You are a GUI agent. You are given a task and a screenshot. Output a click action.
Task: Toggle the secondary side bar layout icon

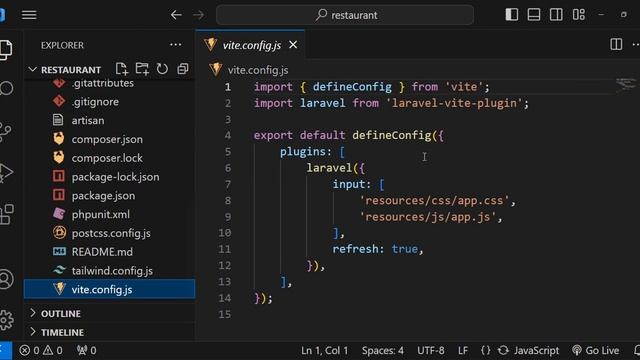tap(556, 15)
